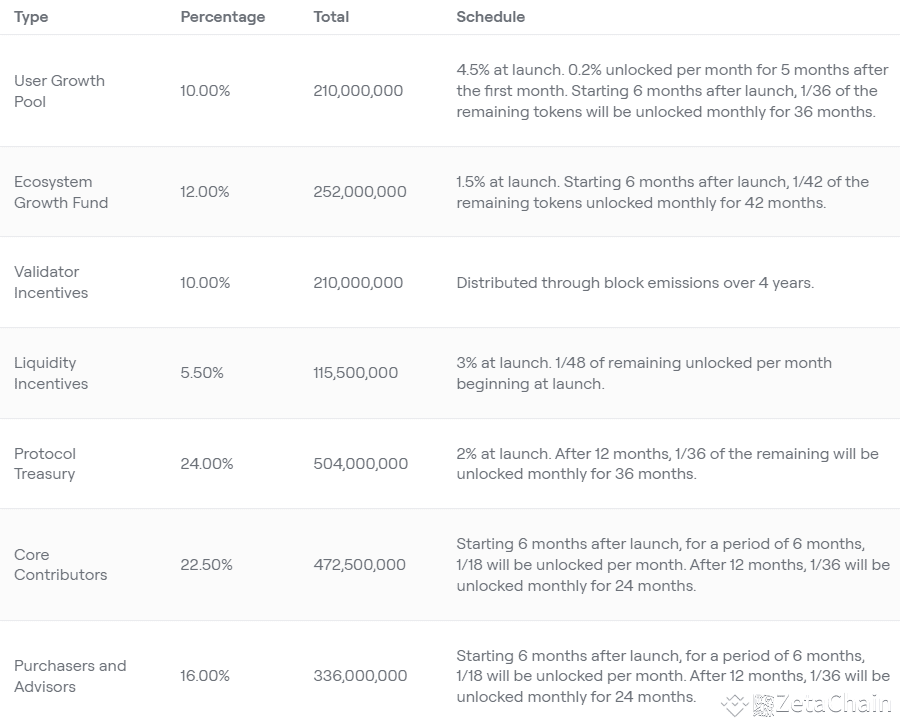The image size is (900, 726).
Task: Select the Purchasers and Advisors row label
Action: coord(70,676)
